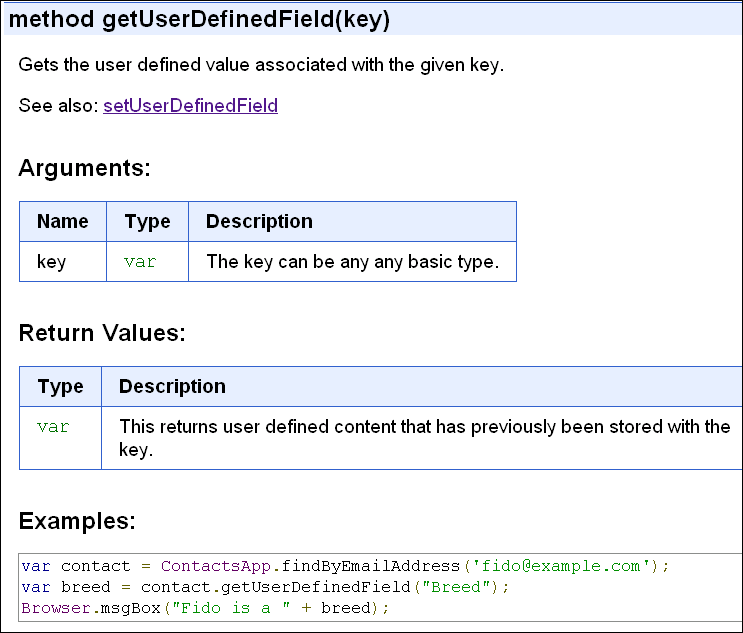Select the Type header in Return Values table
The height and width of the screenshot is (633, 743).
[x=60, y=386]
